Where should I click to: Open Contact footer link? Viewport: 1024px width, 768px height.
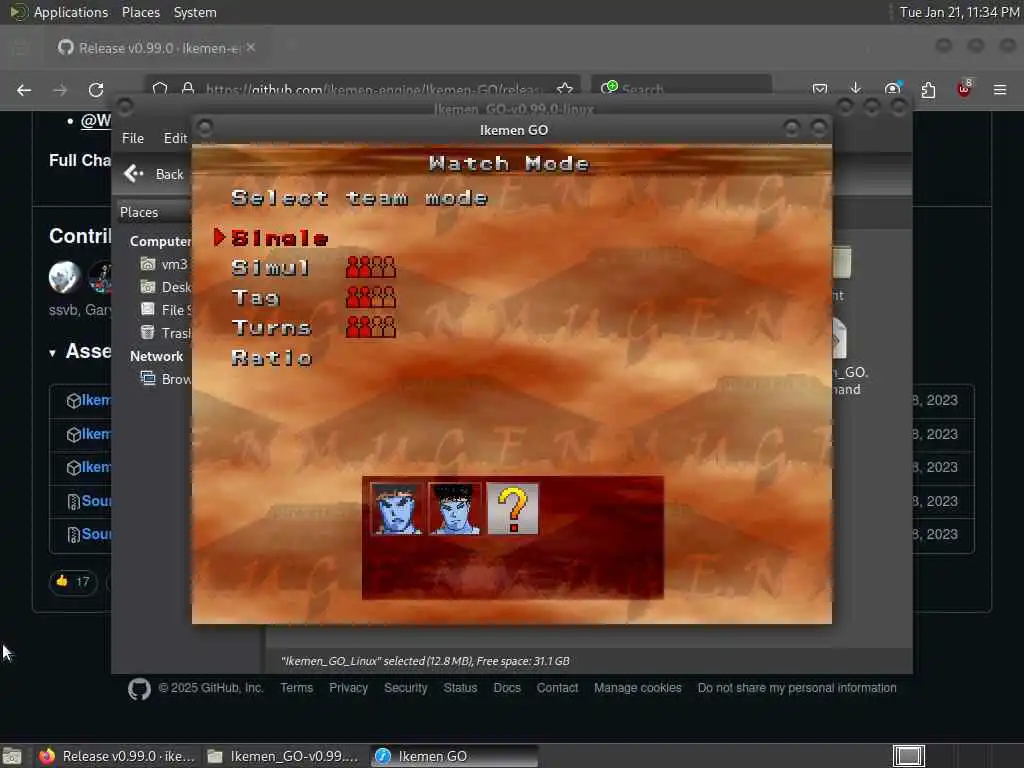point(557,688)
